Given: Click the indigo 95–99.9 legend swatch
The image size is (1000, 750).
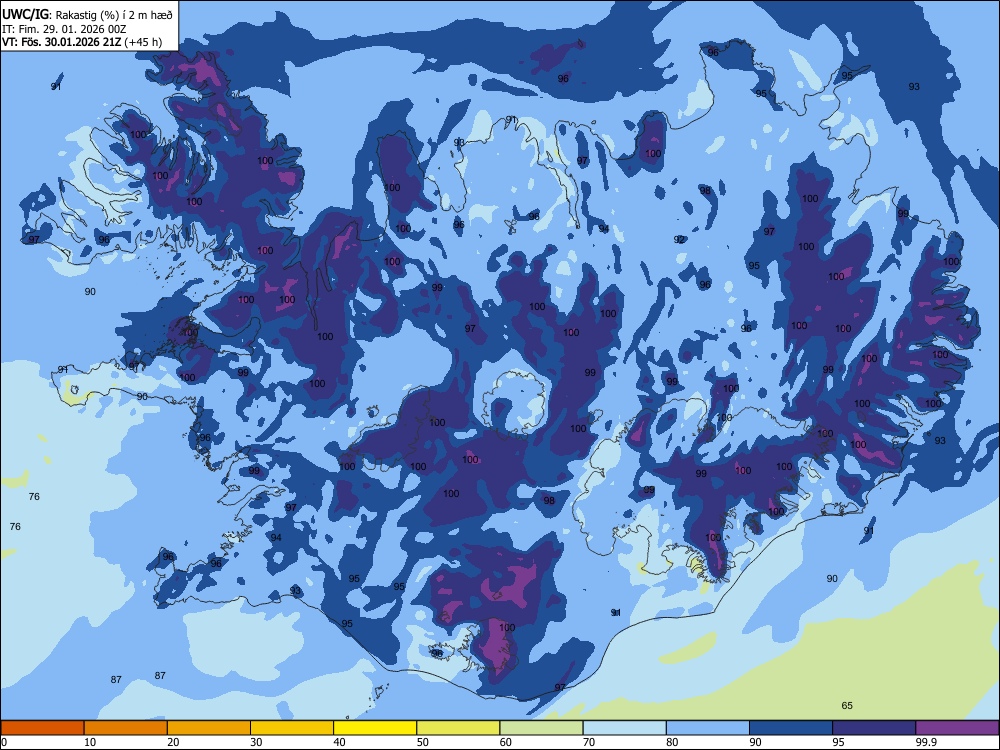Looking at the screenshot, I should (x=874, y=728).
